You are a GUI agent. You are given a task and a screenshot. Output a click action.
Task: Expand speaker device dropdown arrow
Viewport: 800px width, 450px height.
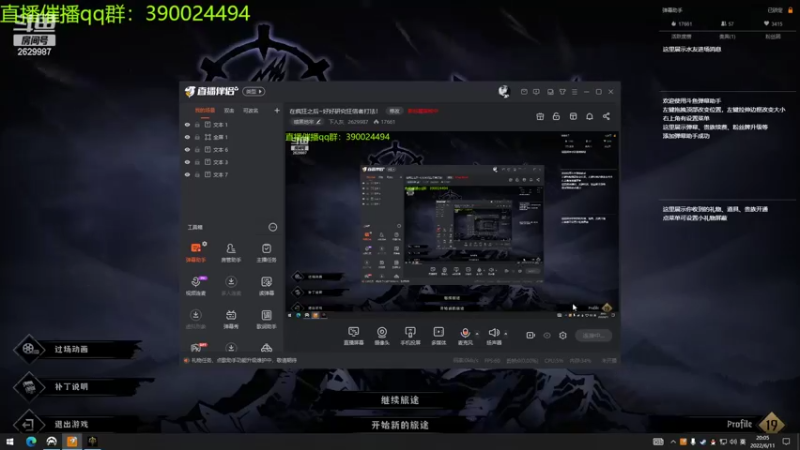[506, 334]
